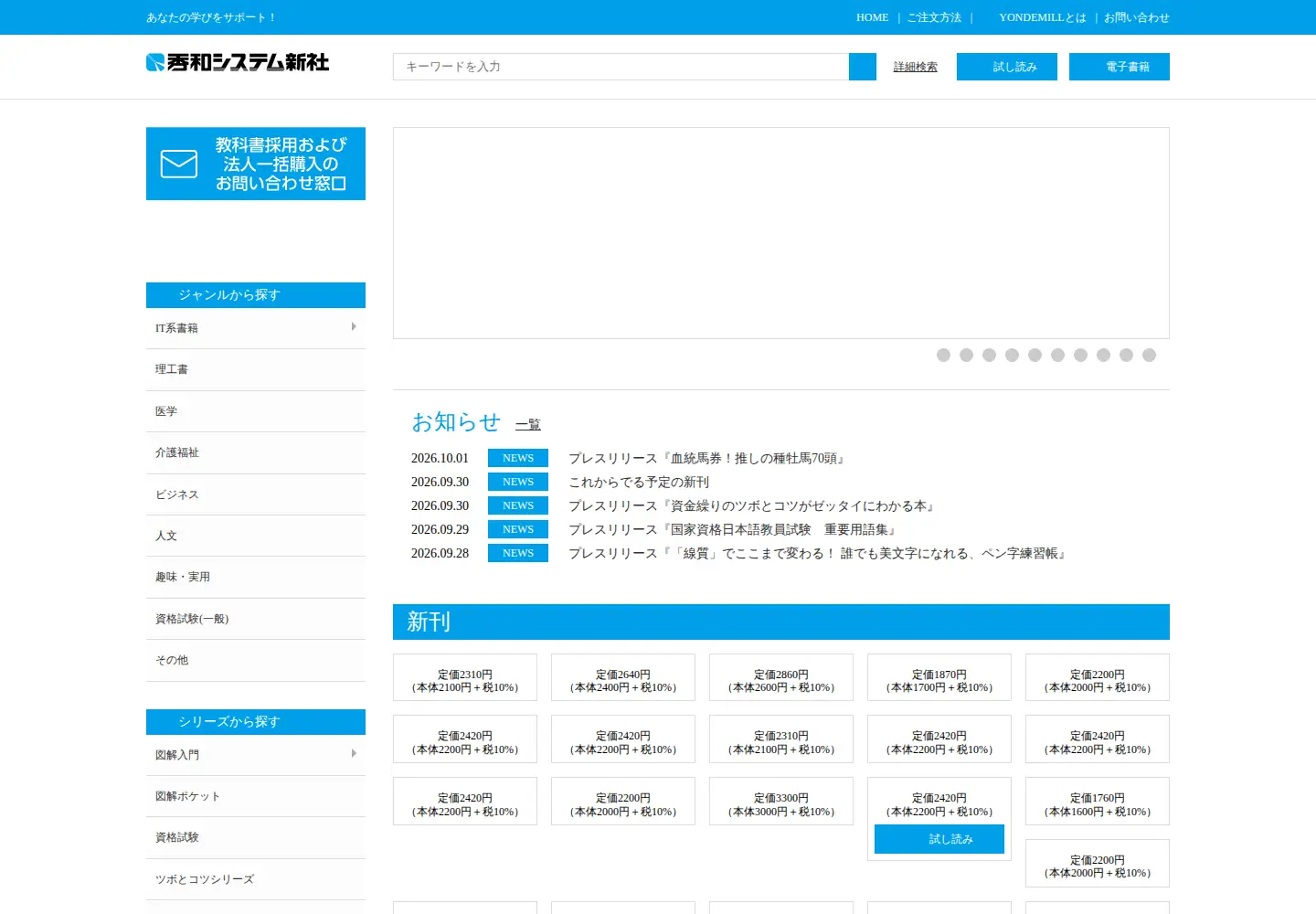This screenshot has height=914, width=1316.
Task: Open the 詳細検索 advanced search link
Action: (915, 67)
